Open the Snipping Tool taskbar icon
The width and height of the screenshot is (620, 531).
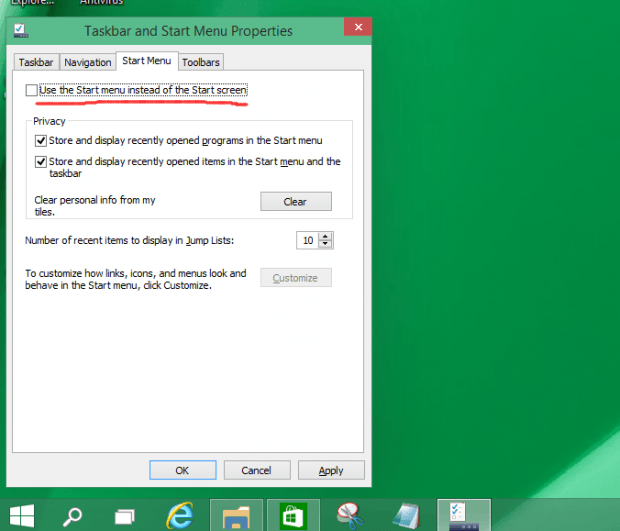350,515
